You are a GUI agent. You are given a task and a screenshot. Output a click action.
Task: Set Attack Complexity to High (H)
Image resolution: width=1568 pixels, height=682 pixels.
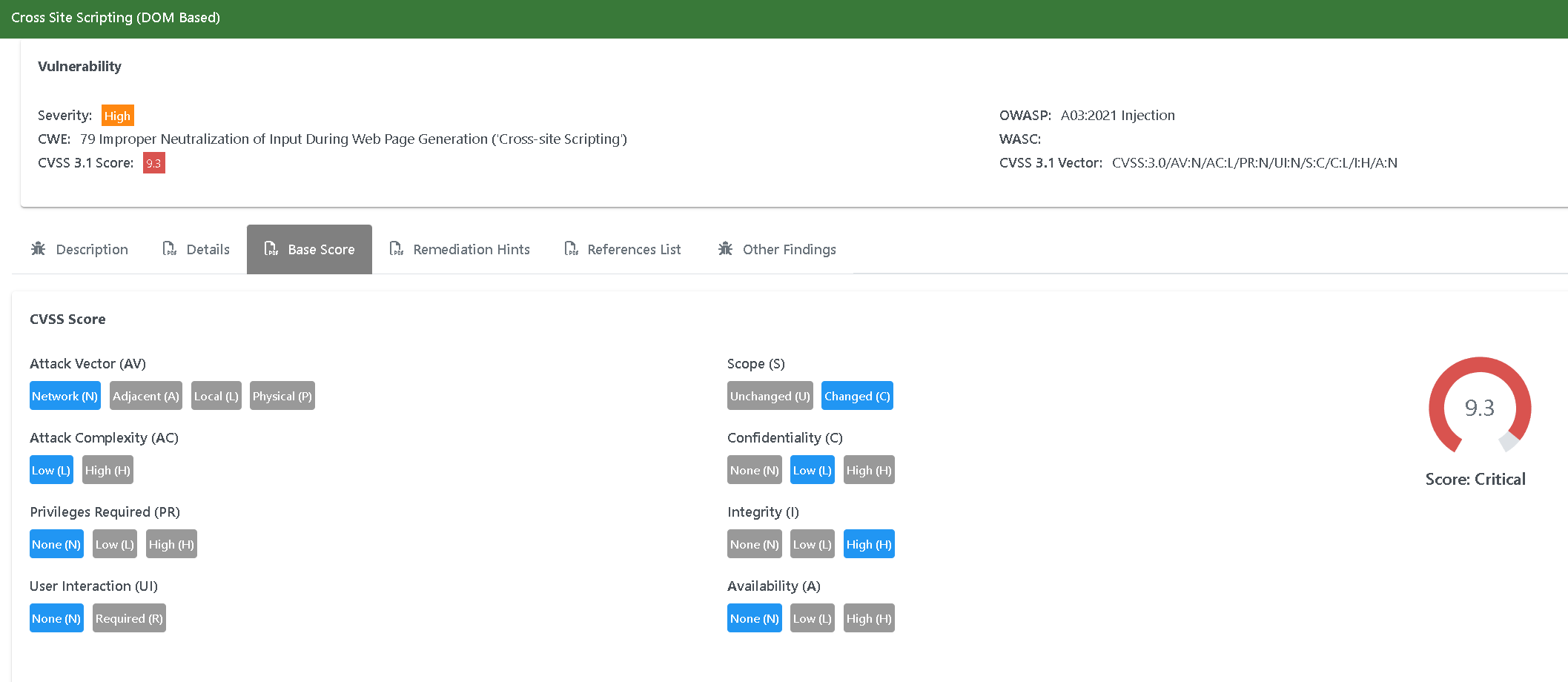pos(107,470)
